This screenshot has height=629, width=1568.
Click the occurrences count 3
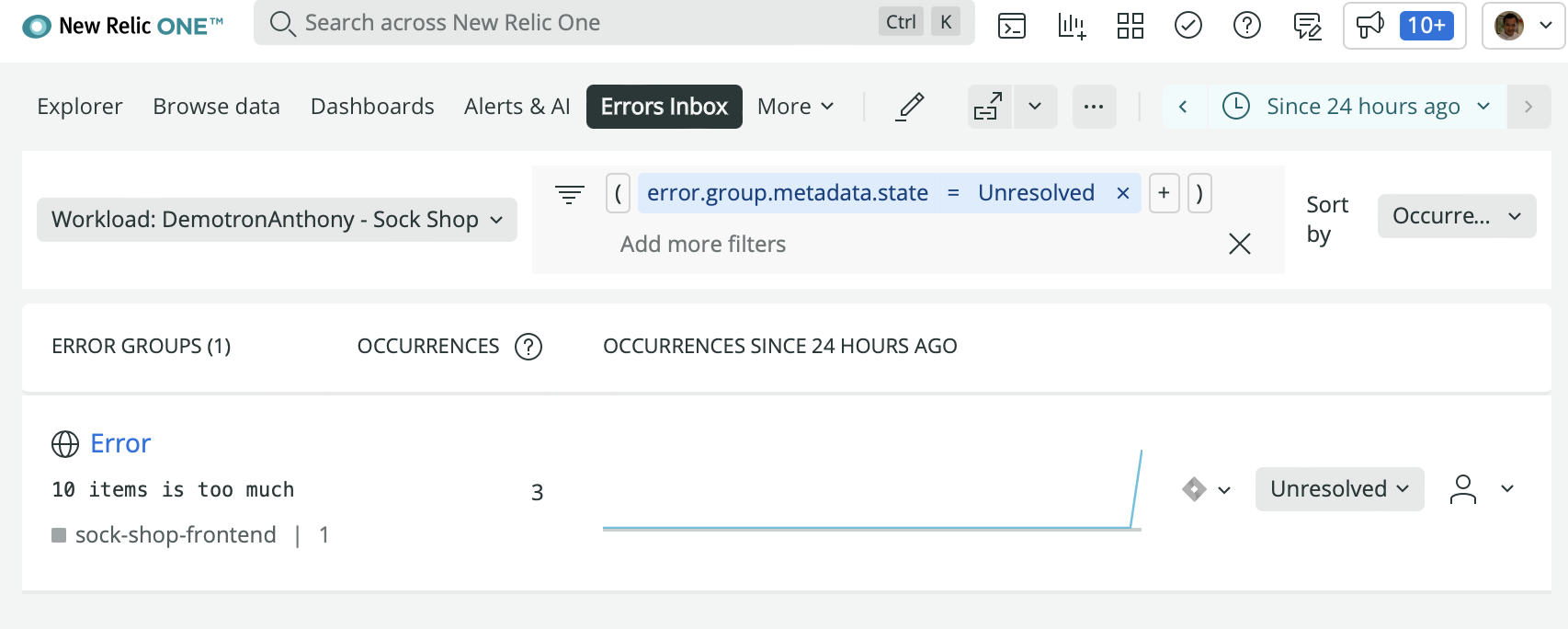(538, 493)
